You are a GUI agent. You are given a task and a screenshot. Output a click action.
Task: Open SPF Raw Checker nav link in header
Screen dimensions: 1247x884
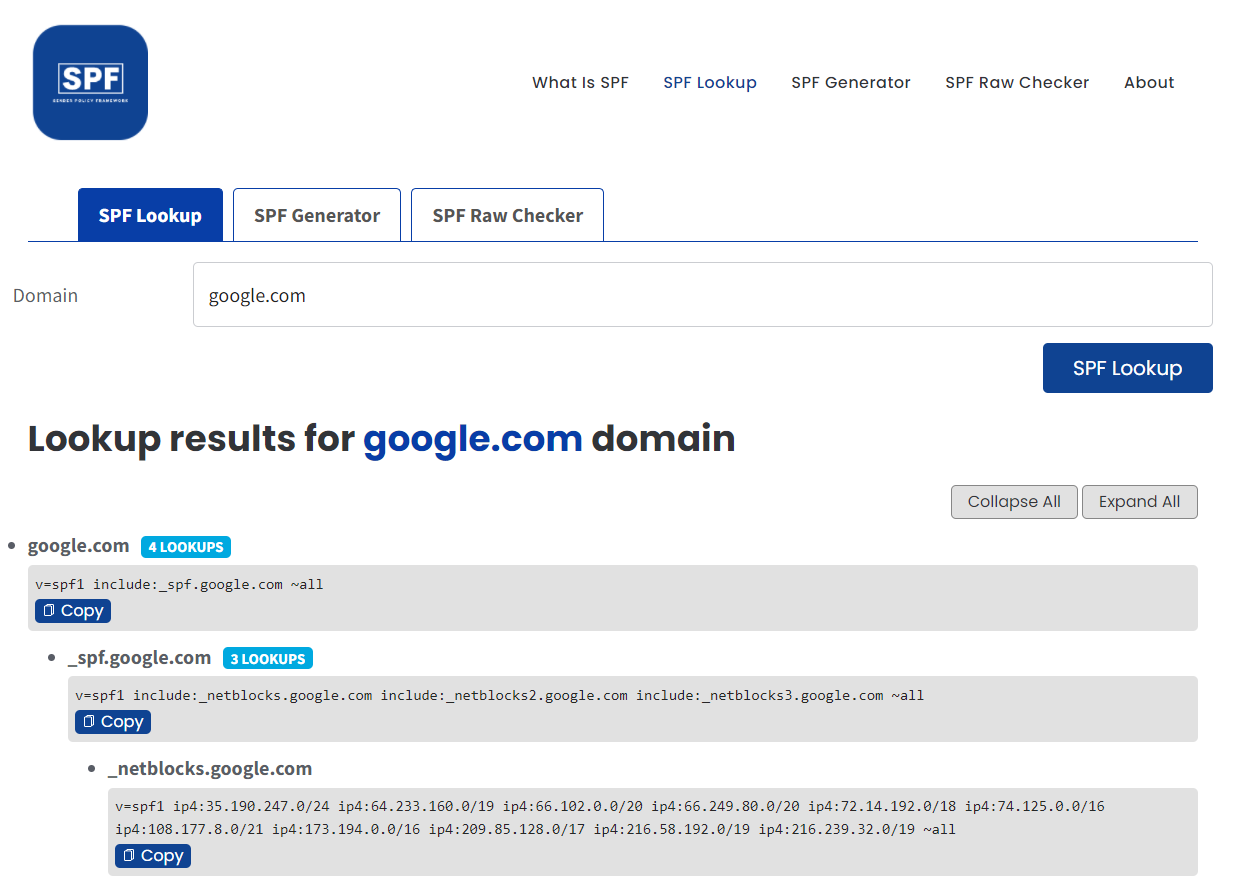1017,83
